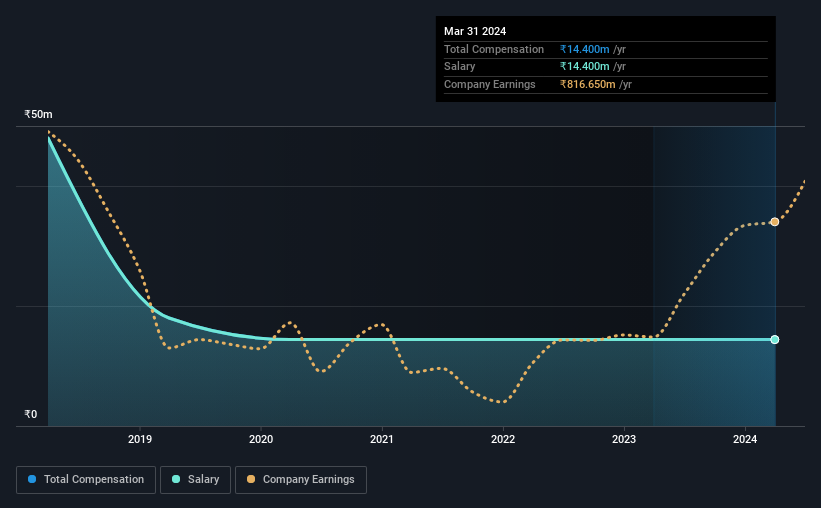Click the 2019 x-axis label
821x508 pixels.
(140, 439)
